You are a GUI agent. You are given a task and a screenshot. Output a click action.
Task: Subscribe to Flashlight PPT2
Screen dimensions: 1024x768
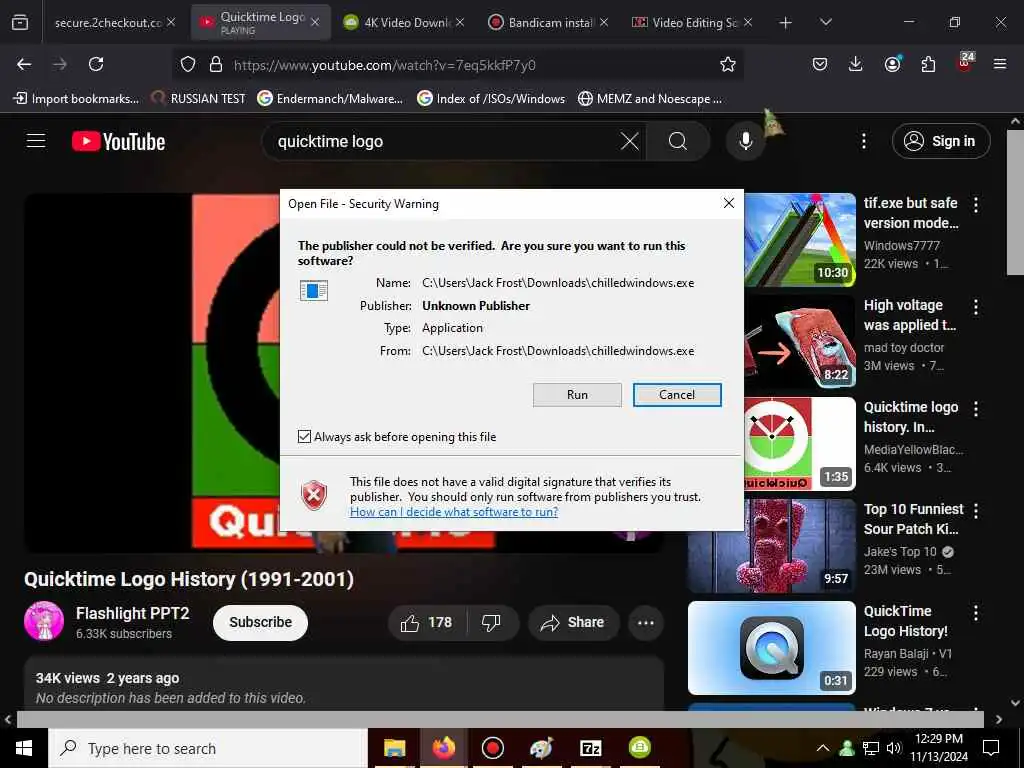[261, 622]
